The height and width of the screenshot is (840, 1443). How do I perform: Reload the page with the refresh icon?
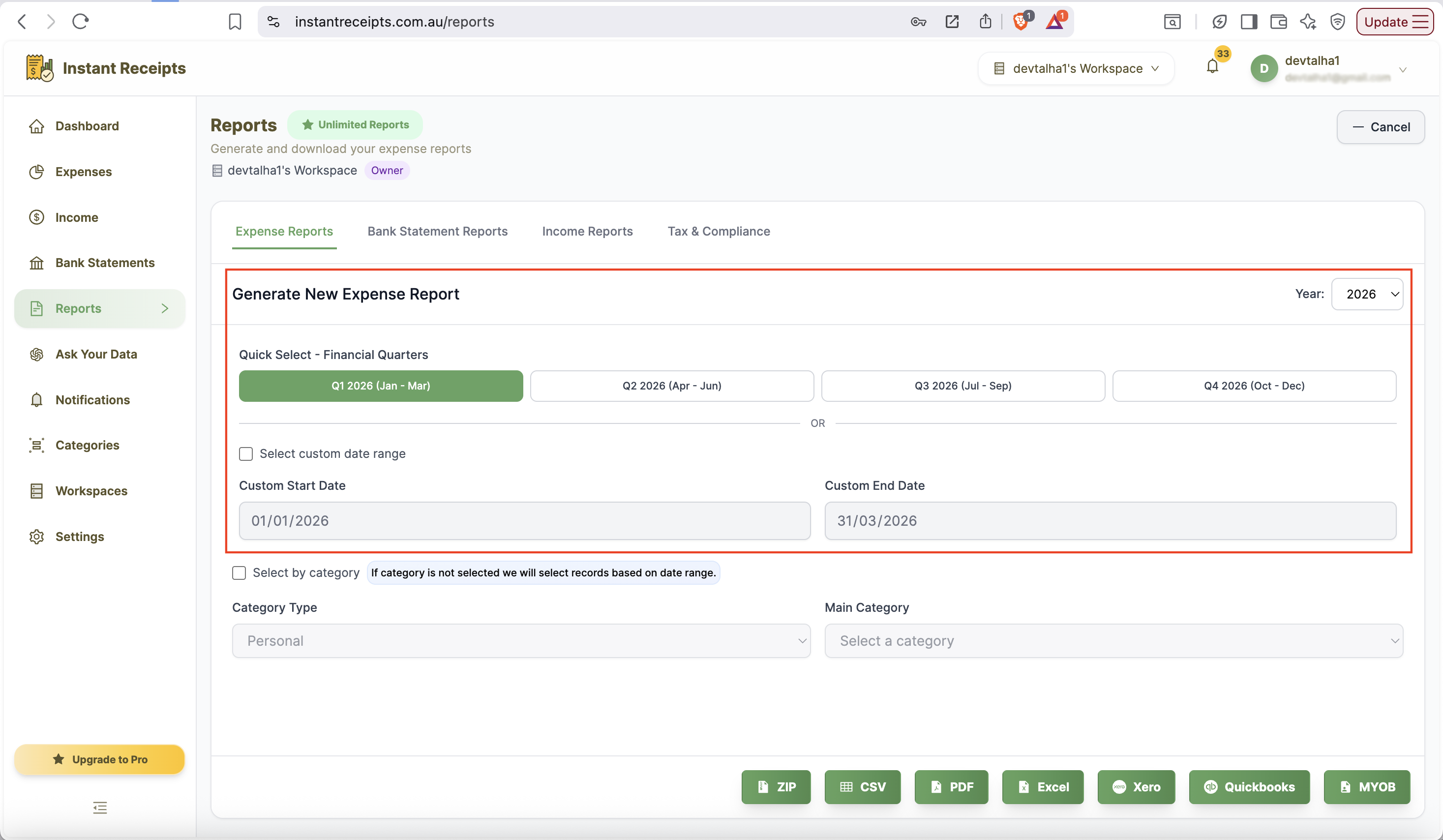(81, 22)
